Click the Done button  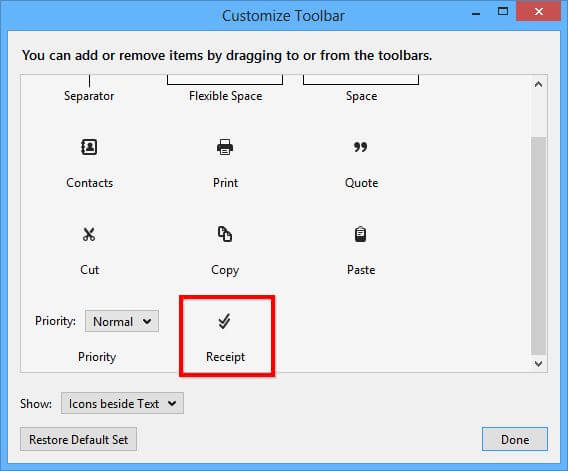tap(515, 439)
